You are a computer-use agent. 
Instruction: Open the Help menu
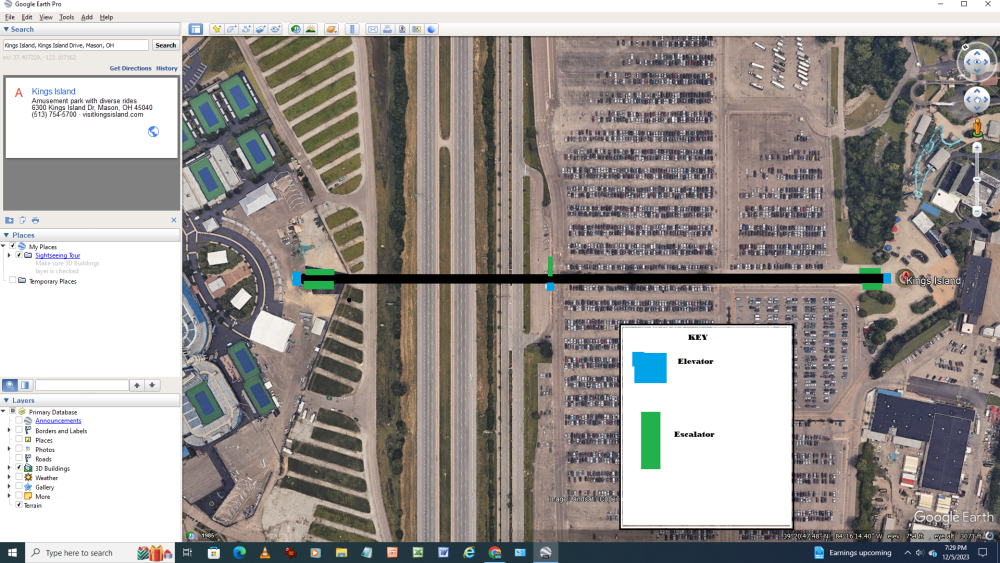[107, 17]
